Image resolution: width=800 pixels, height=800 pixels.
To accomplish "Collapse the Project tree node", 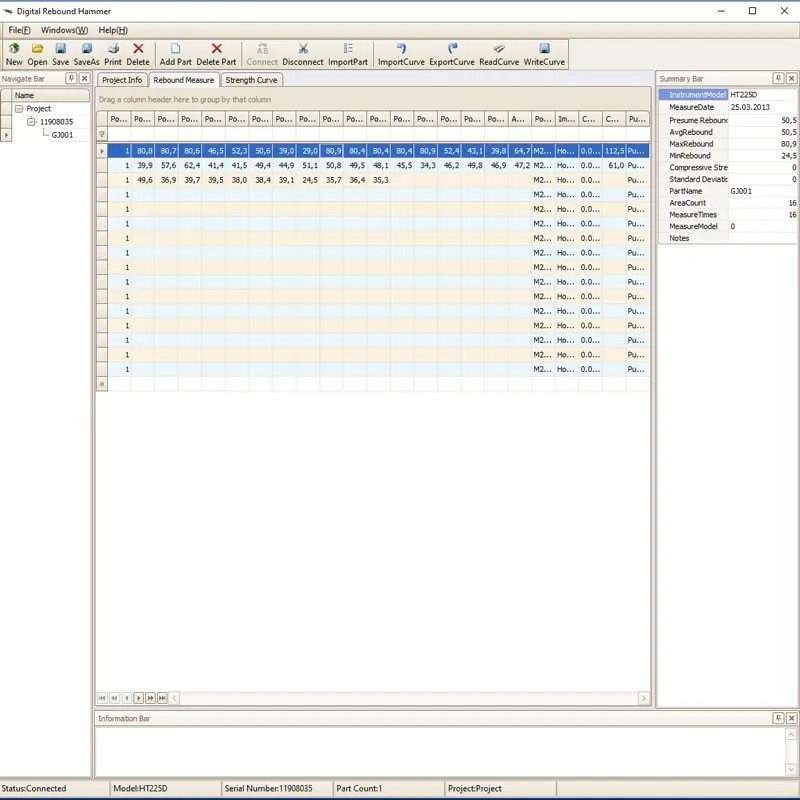I will [x=19, y=109].
